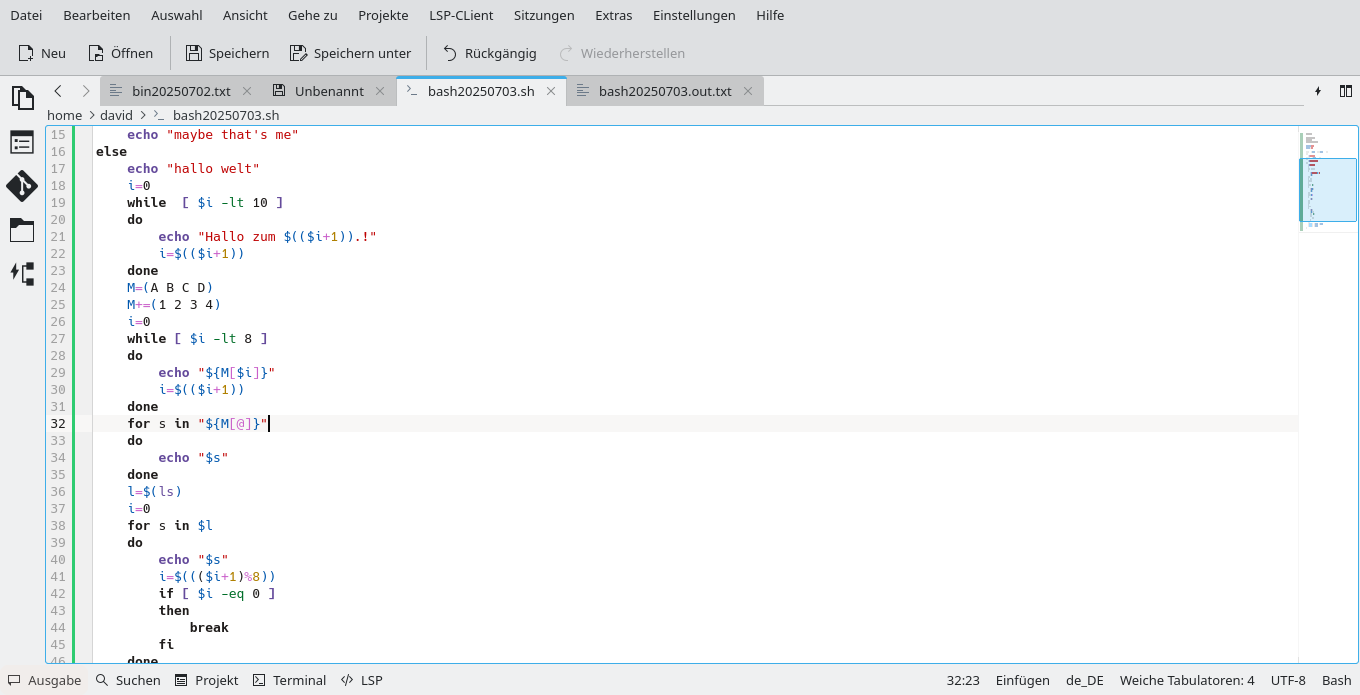The image size is (1360, 695).
Task: Open the UTF-8 encoding selector
Action: coord(1288,680)
